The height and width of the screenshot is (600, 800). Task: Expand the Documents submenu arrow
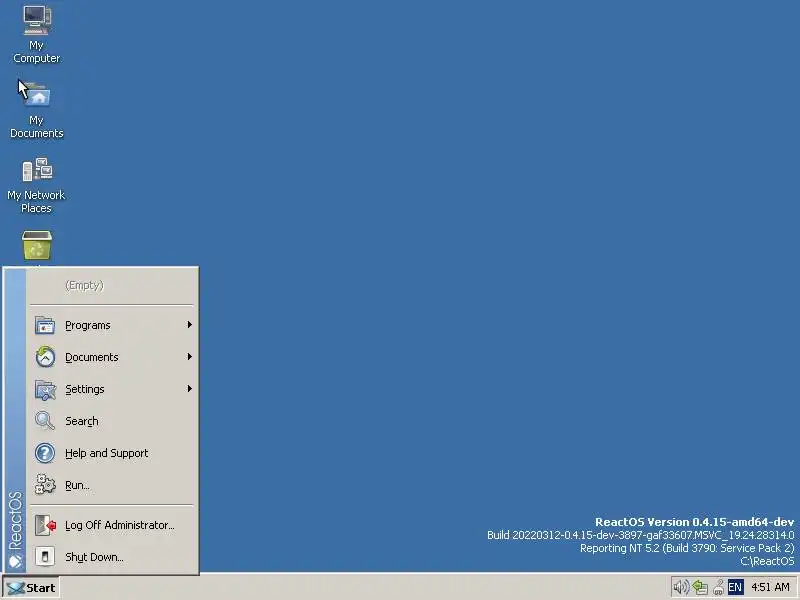tap(189, 357)
